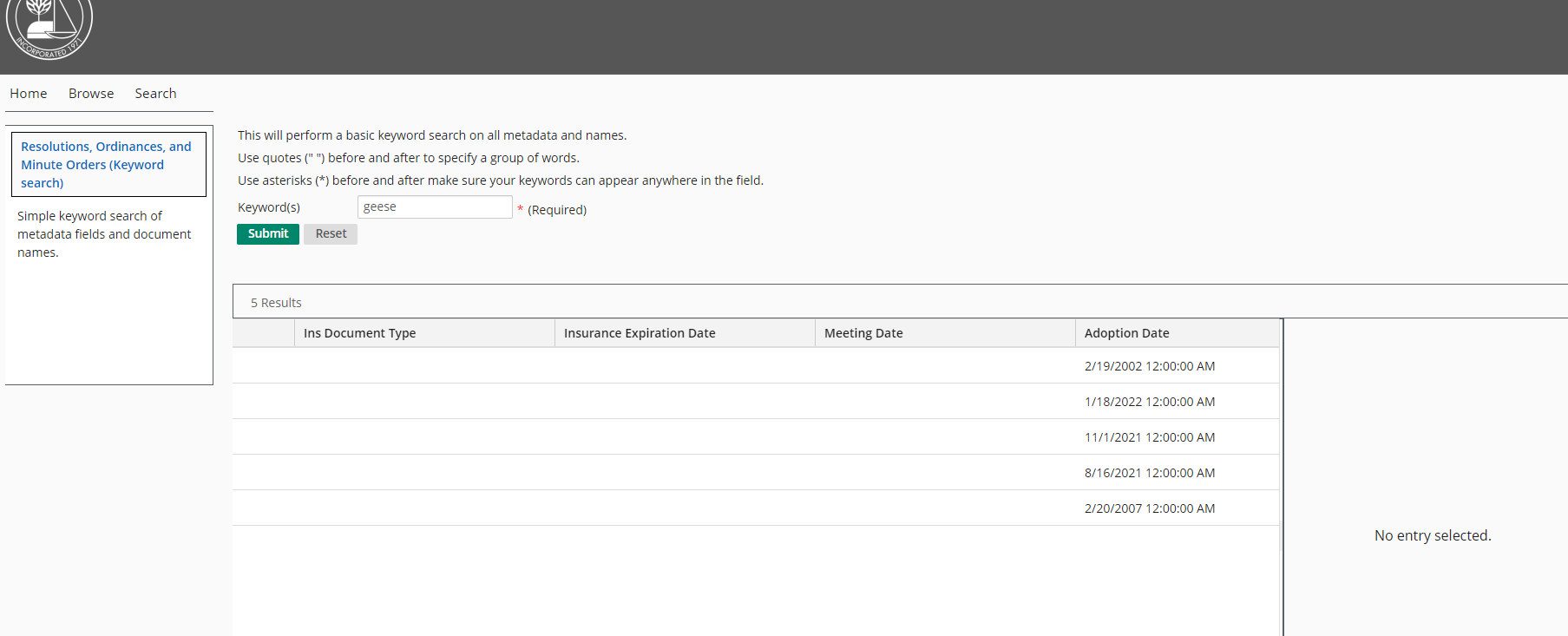
Task: Click the blank first column header
Action: point(264,333)
